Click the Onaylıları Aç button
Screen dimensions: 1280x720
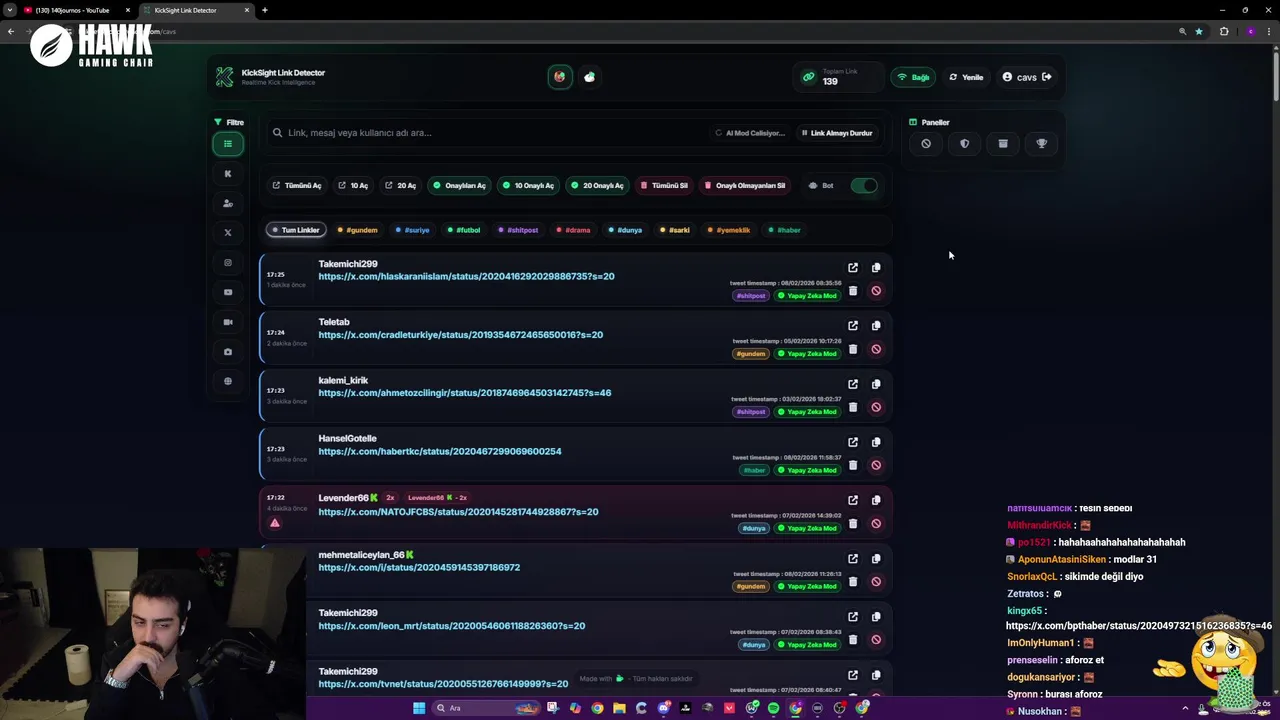pyautogui.click(x=459, y=185)
